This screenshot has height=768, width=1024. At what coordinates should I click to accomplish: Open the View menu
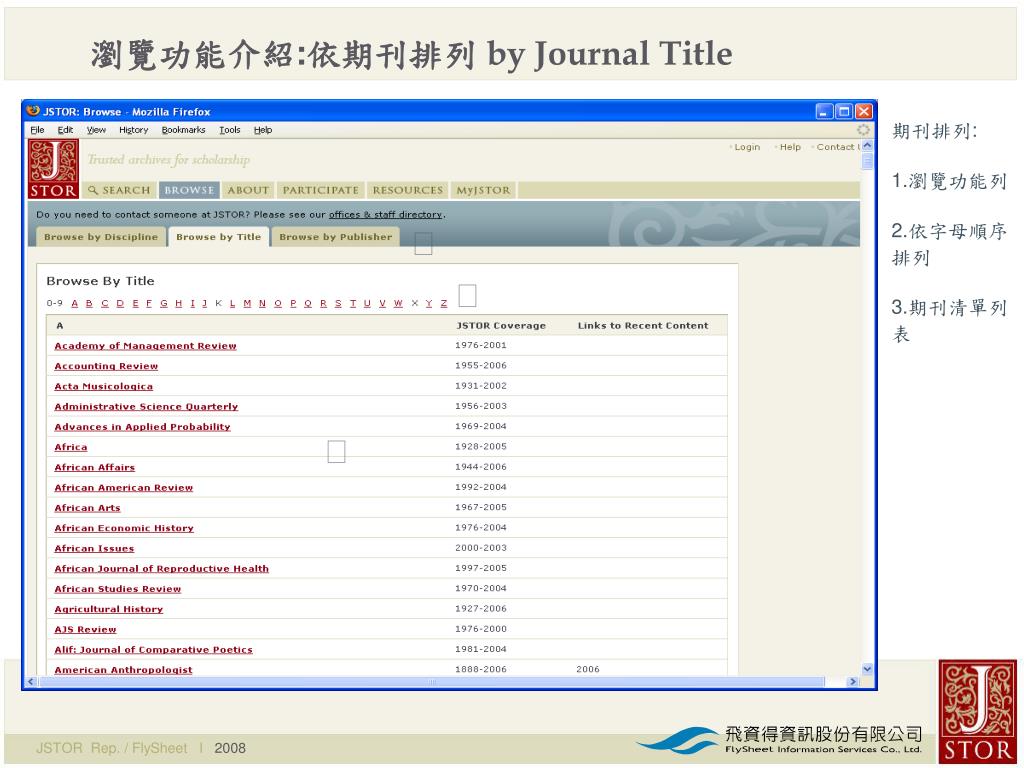click(96, 130)
